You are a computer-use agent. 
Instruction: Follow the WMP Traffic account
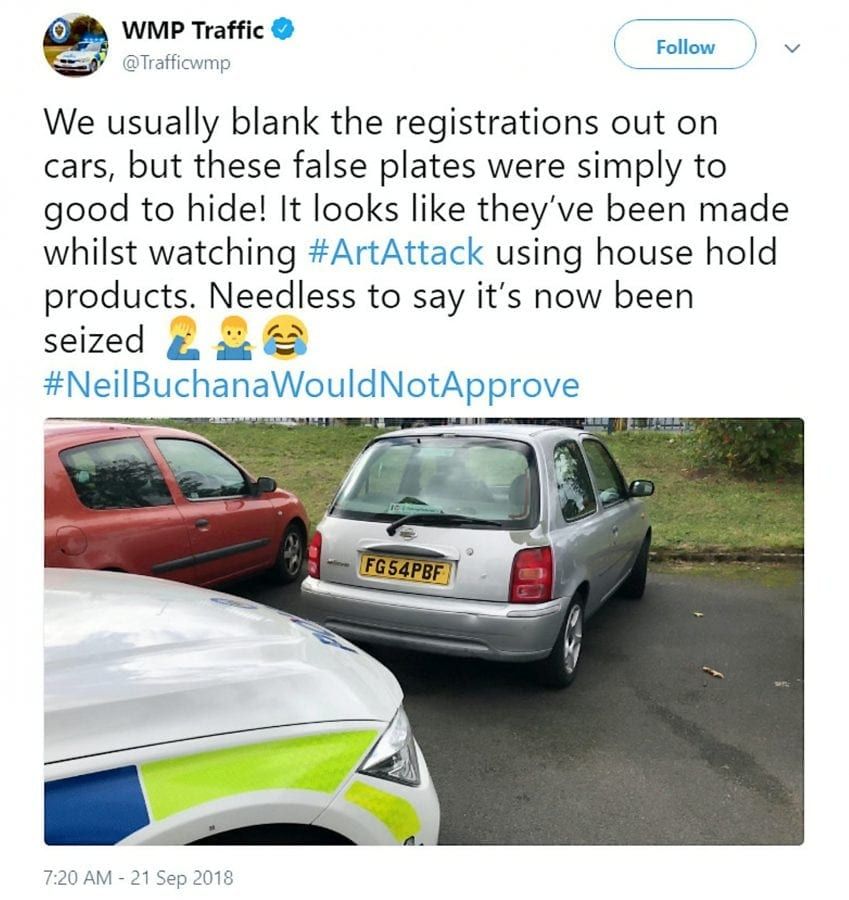[x=685, y=45]
